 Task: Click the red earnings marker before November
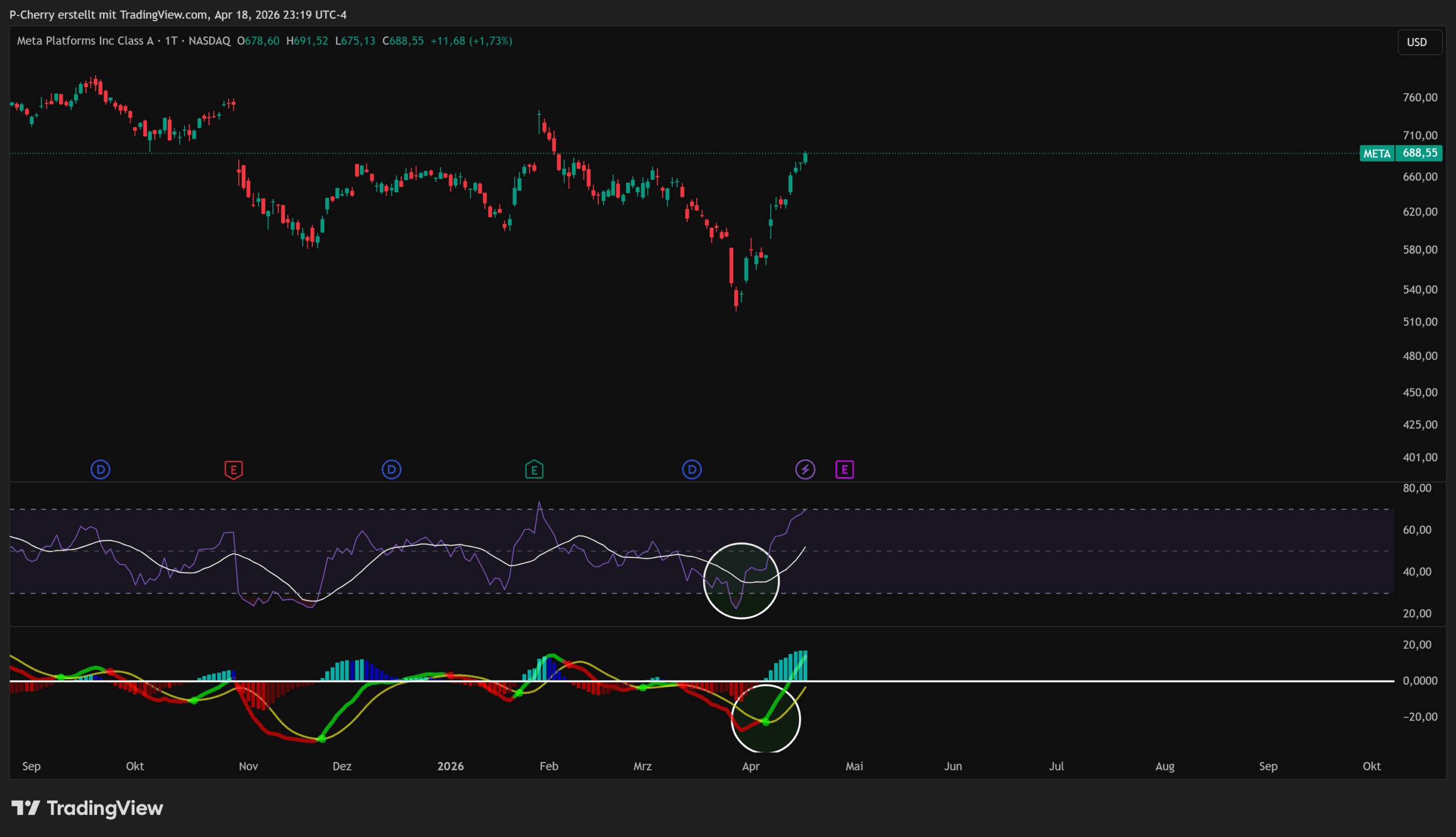(233, 470)
